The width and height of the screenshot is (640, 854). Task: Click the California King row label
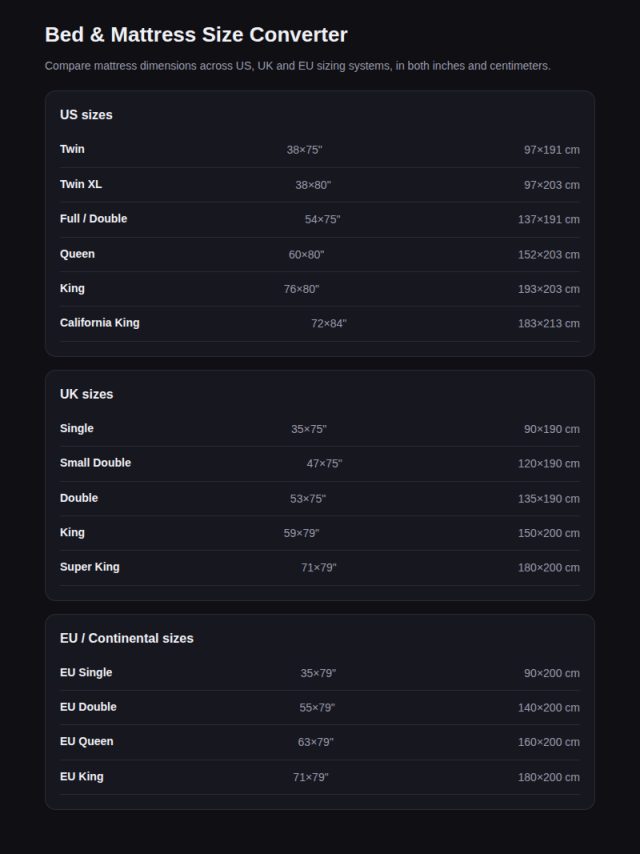pyautogui.click(x=100, y=322)
